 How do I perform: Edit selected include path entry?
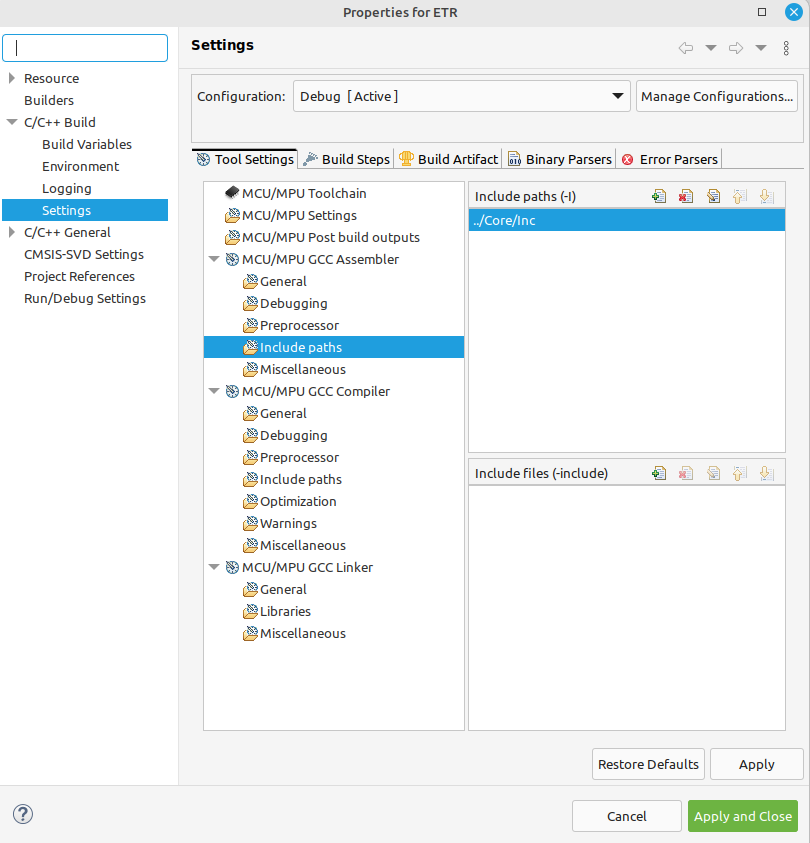713,196
